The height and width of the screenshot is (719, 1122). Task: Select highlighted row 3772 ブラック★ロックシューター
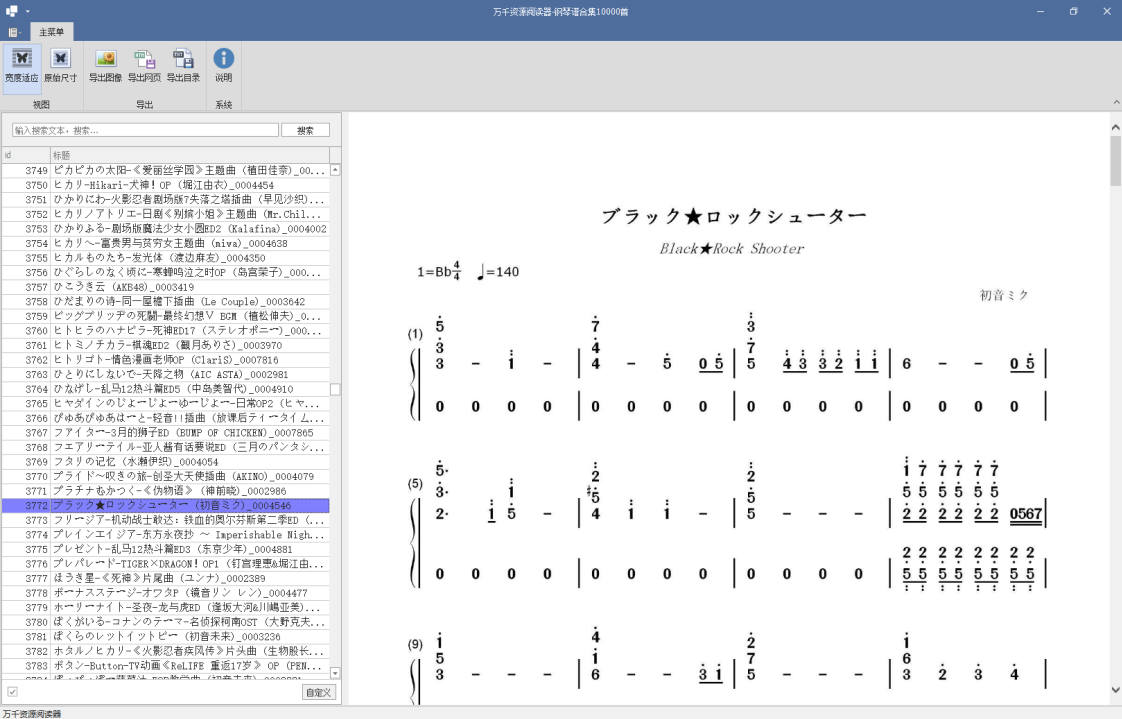[165, 505]
